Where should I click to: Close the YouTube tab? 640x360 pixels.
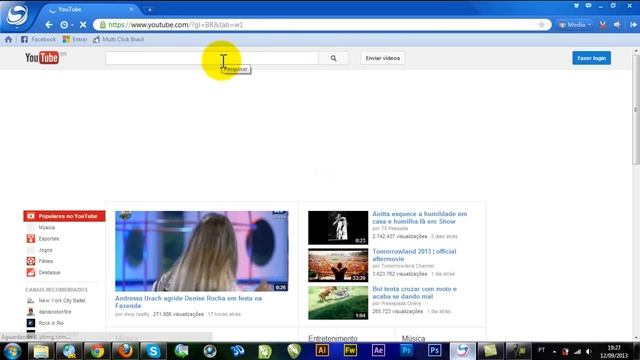[x=131, y=9]
